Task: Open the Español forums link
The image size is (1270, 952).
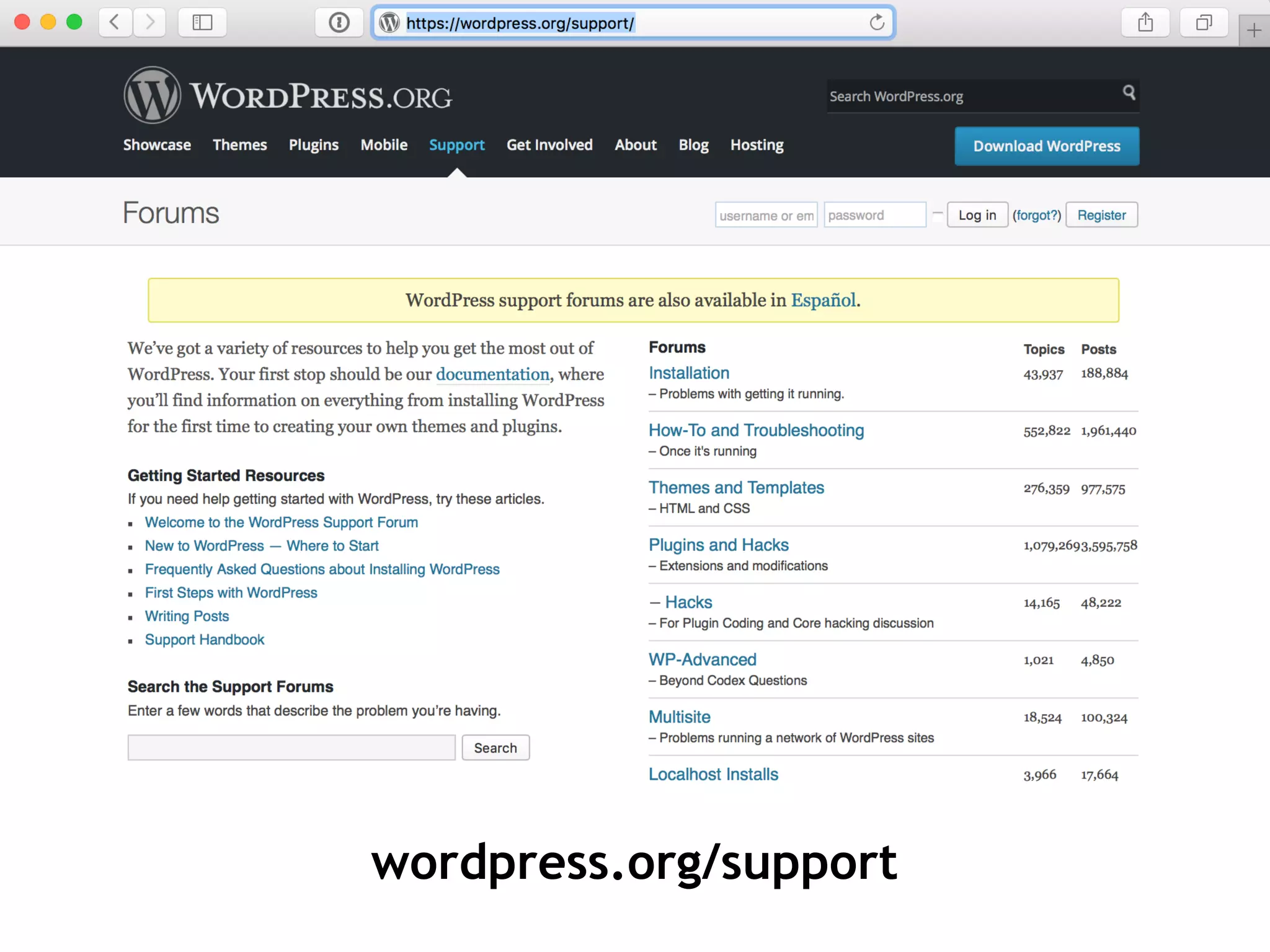Action: pyautogui.click(x=824, y=300)
